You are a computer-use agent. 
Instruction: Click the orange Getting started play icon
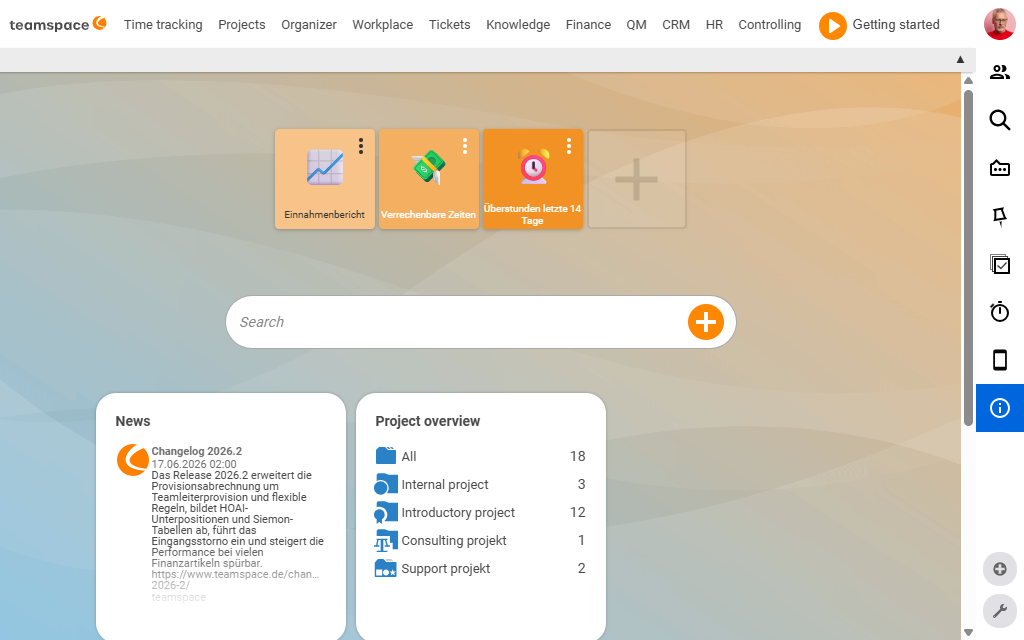coord(833,26)
